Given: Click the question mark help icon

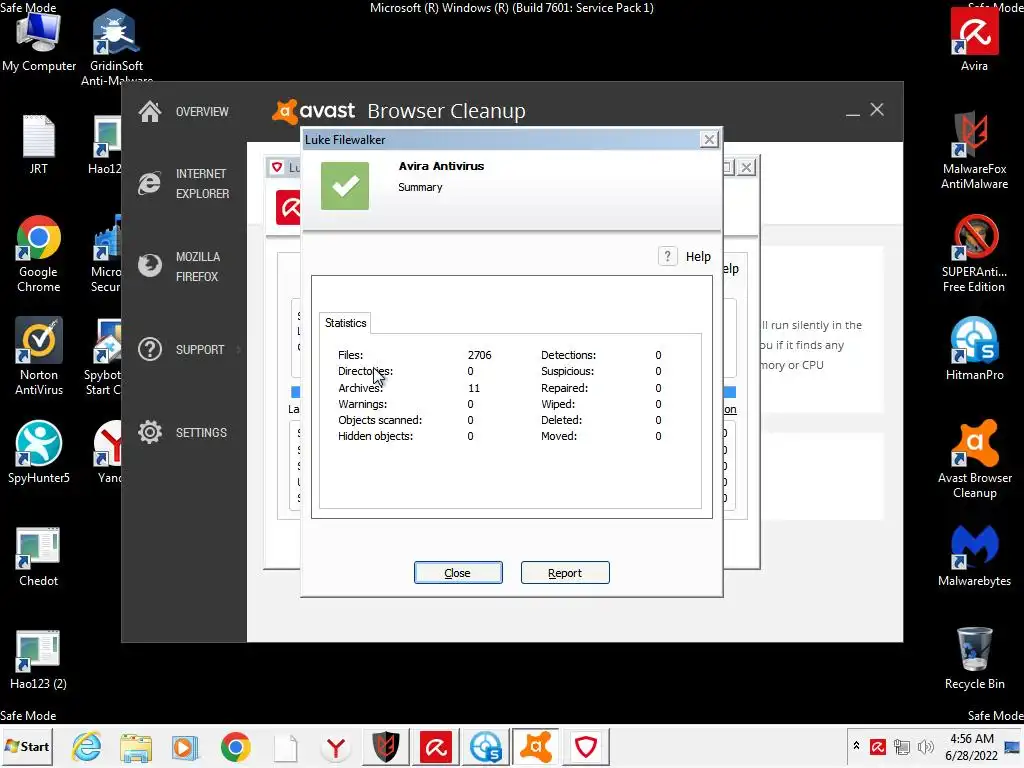Looking at the screenshot, I should pos(667,257).
